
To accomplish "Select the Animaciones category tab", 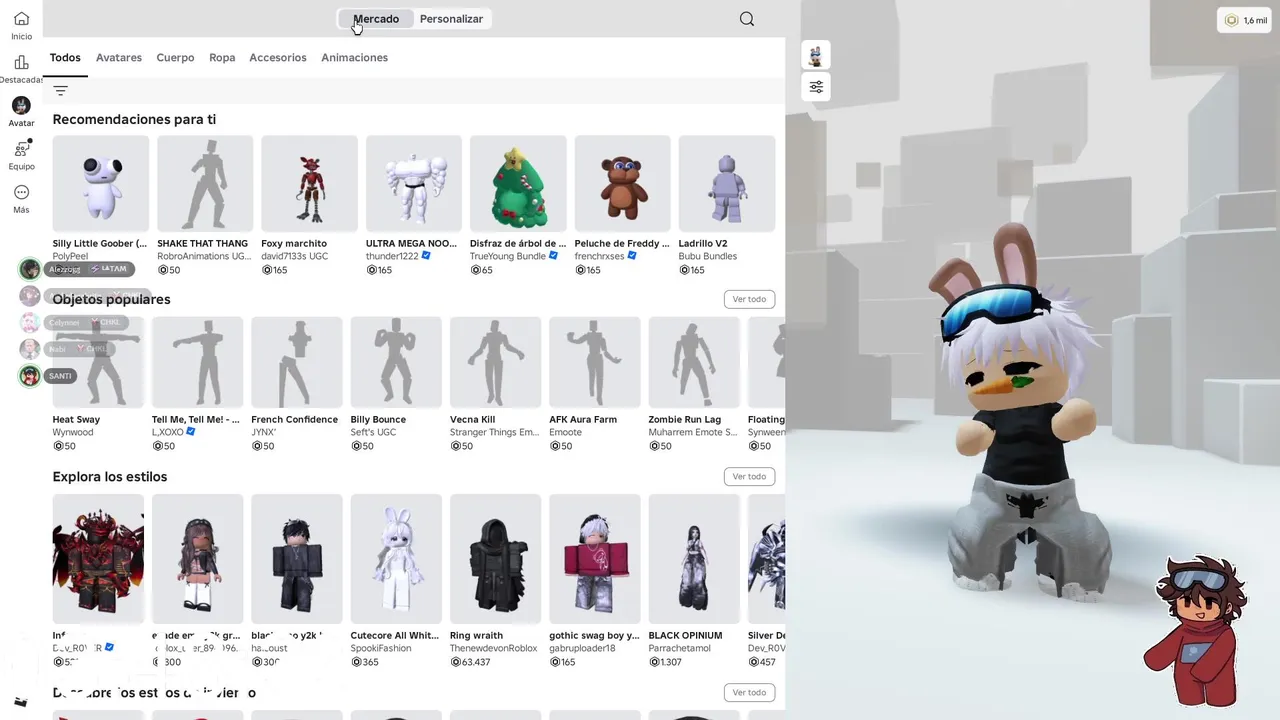I will pos(354,58).
